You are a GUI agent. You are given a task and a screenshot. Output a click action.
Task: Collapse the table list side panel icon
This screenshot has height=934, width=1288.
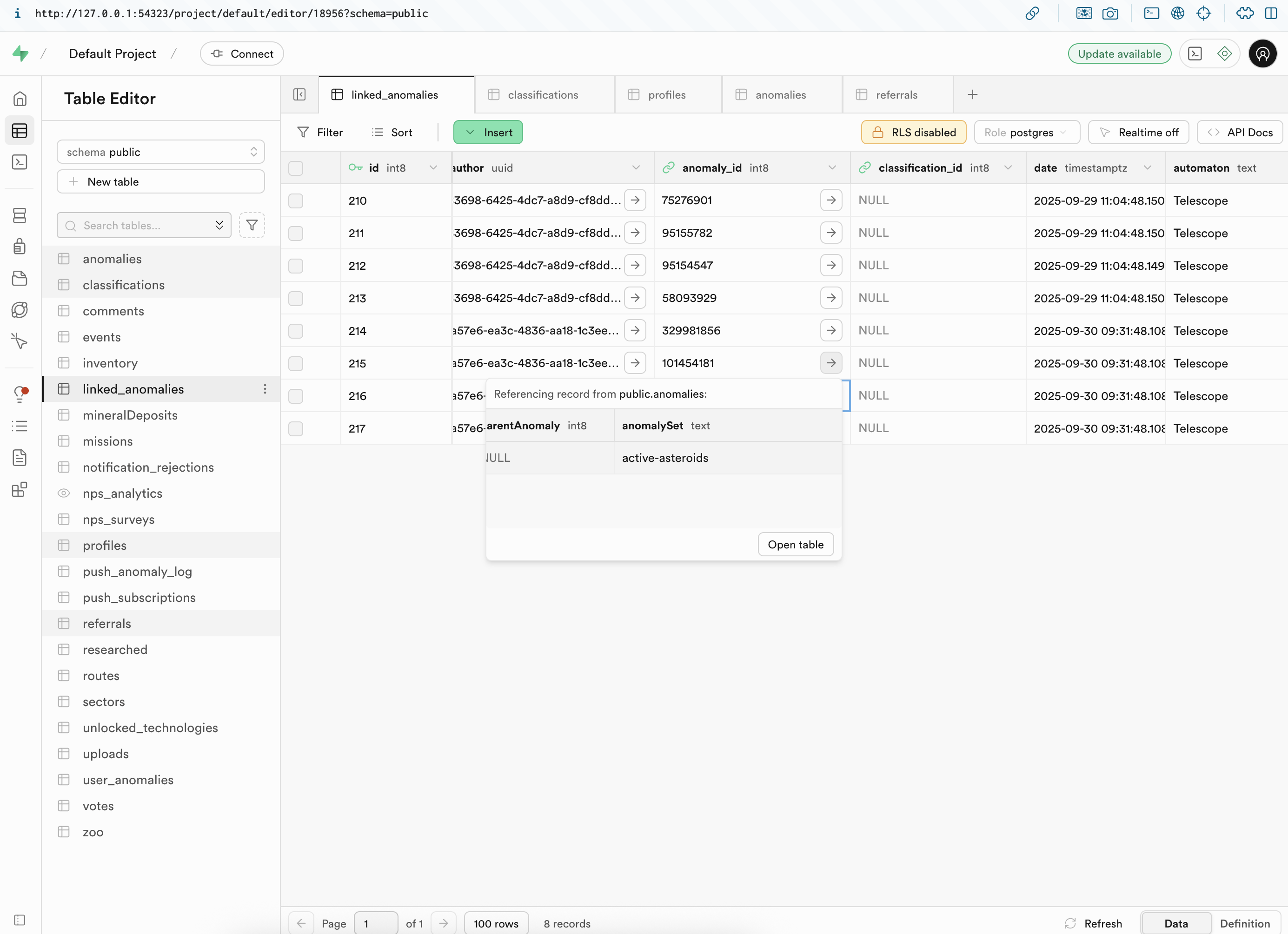tap(299, 95)
